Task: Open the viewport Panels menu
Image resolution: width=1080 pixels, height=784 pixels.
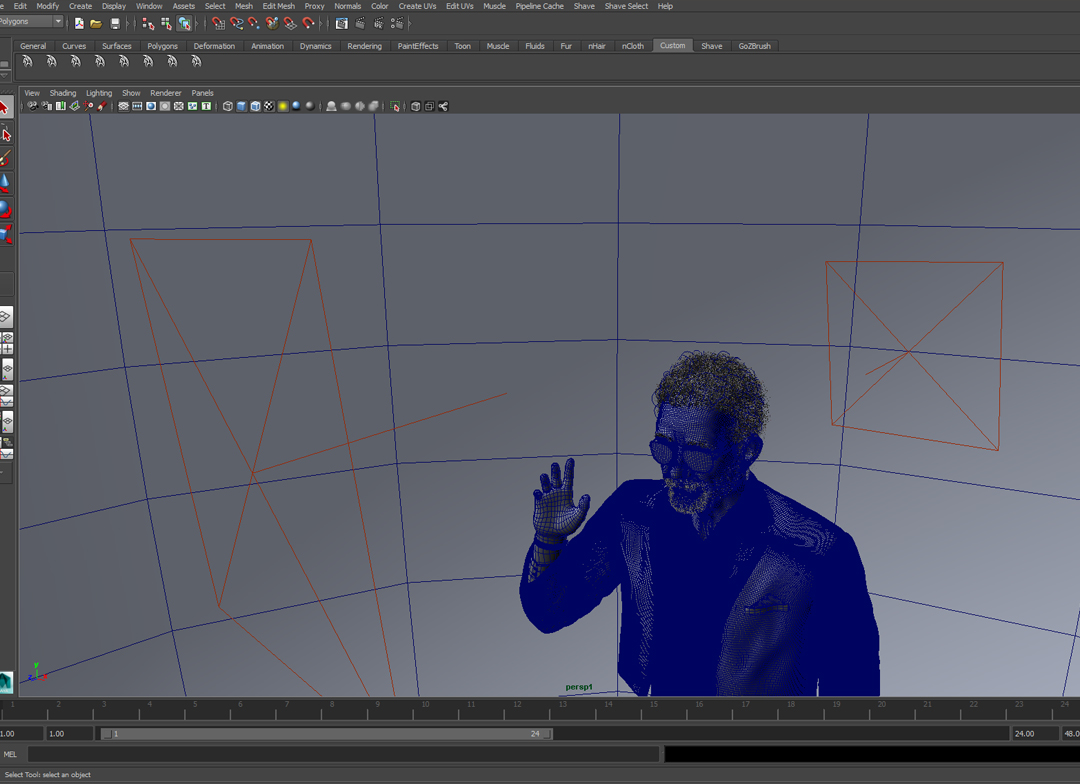Action: [202, 93]
